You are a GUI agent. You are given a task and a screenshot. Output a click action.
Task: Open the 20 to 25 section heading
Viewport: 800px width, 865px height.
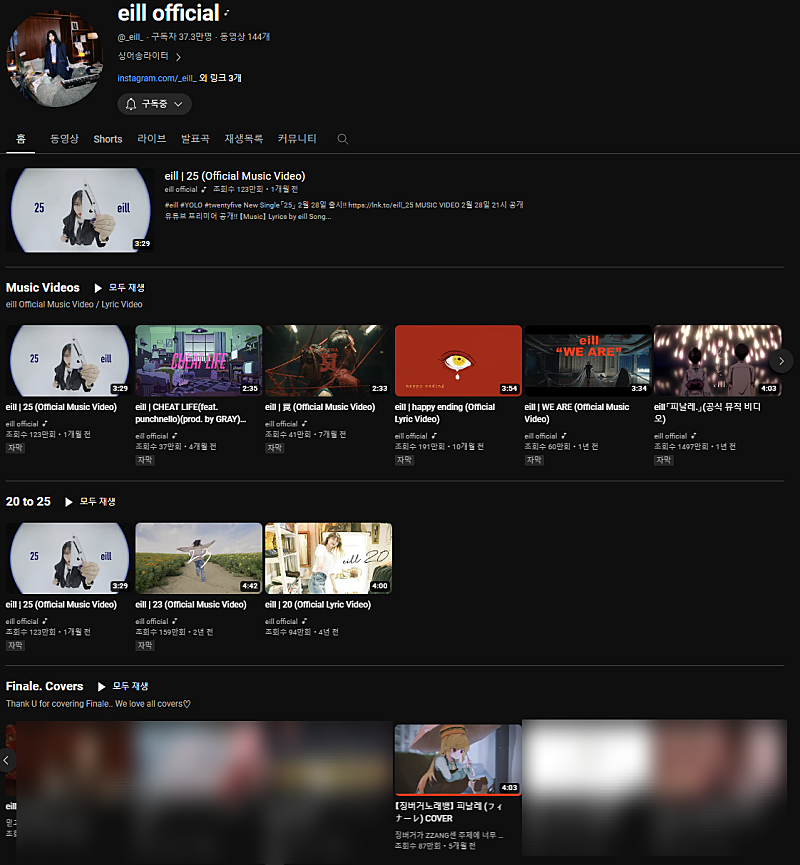28,502
